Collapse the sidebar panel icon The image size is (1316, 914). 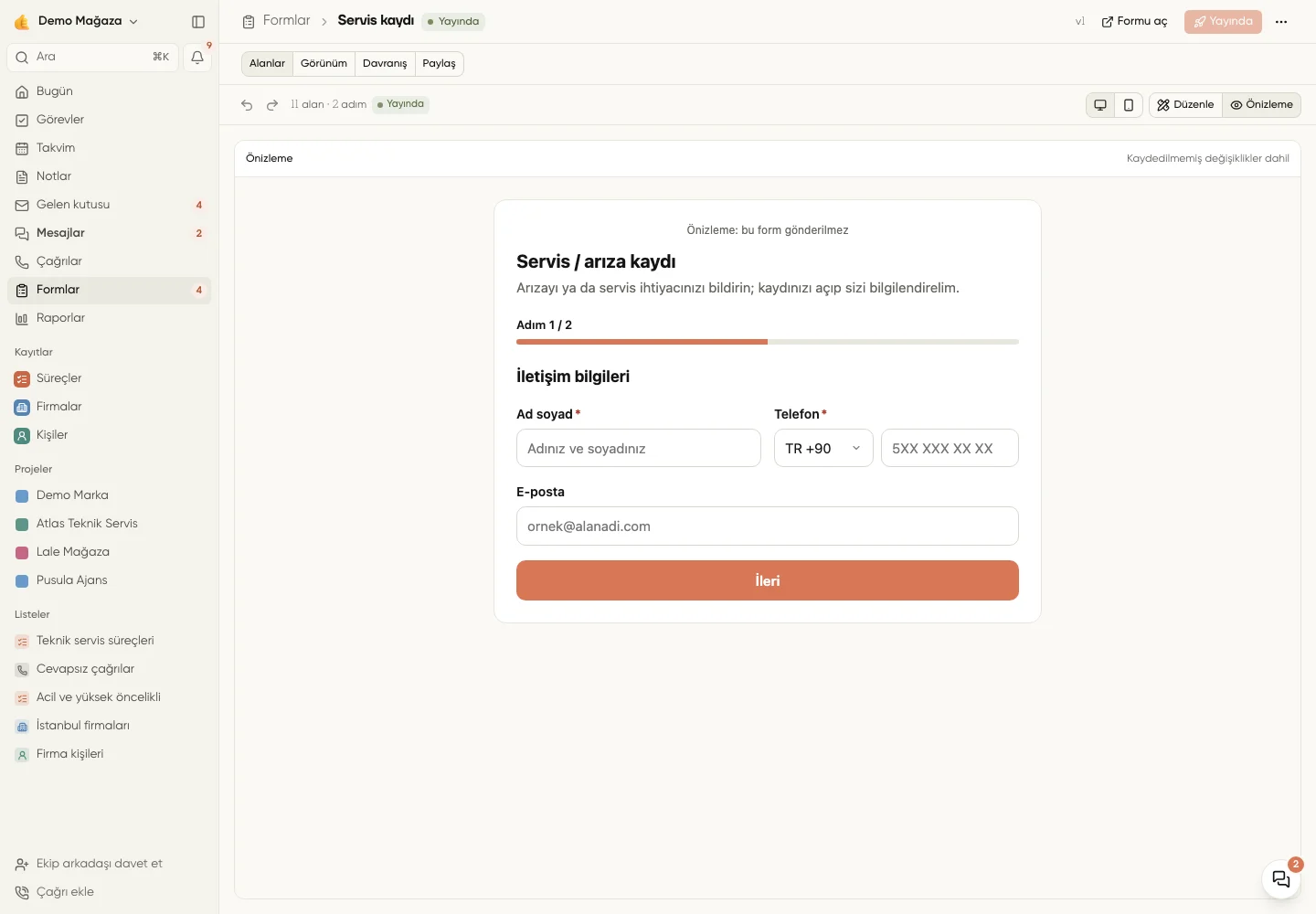coord(198,21)
